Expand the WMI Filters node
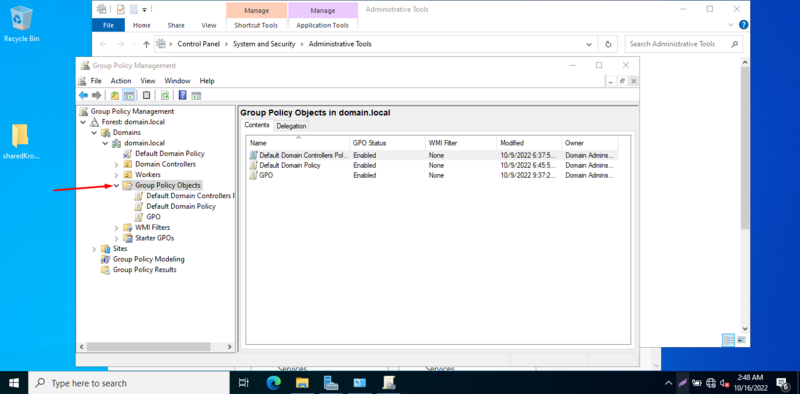This screenshot has height=394, width=800. pyautogui.click(x=116, y=228)
